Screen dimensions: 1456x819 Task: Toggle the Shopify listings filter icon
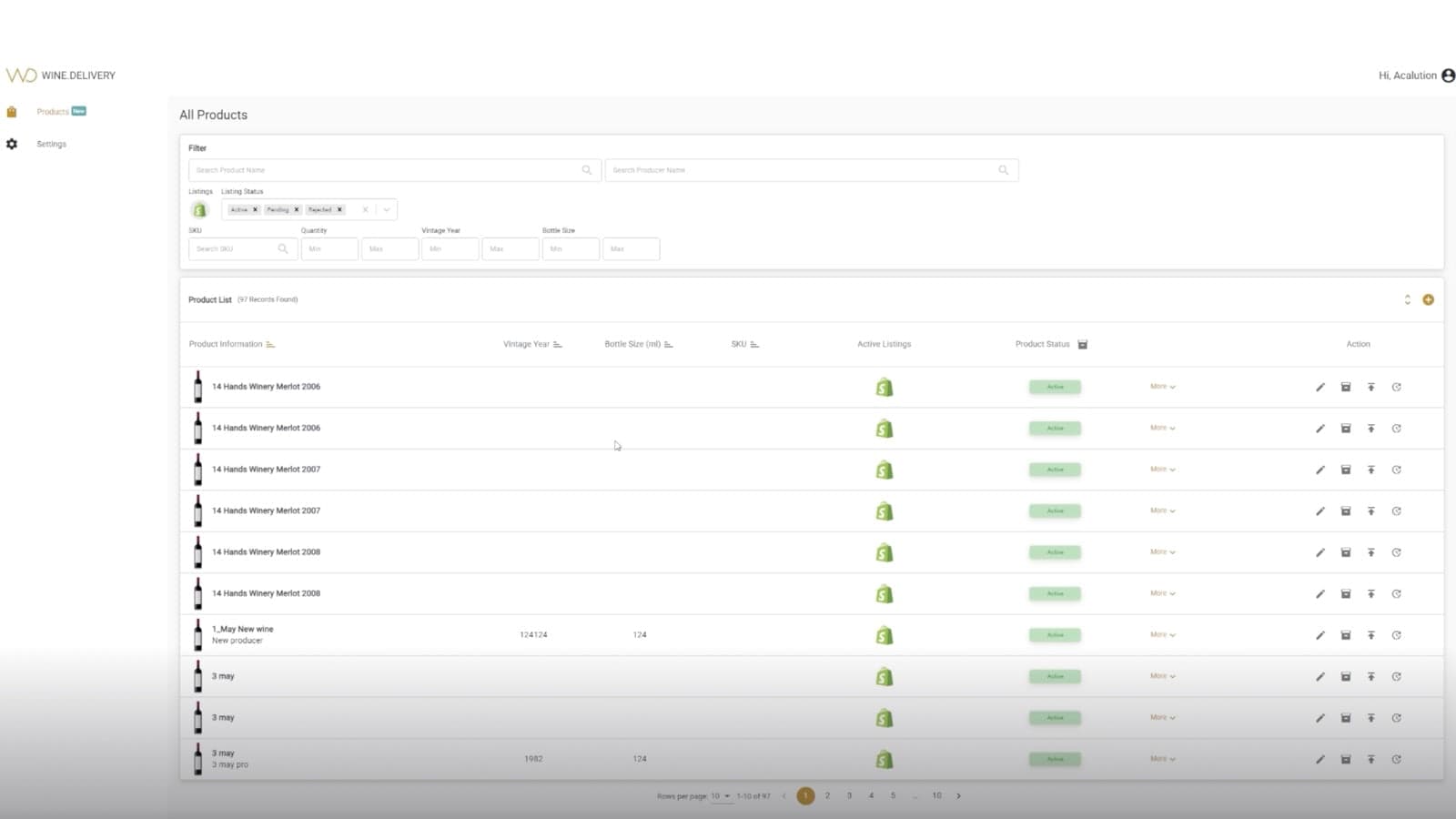[199, 210]
